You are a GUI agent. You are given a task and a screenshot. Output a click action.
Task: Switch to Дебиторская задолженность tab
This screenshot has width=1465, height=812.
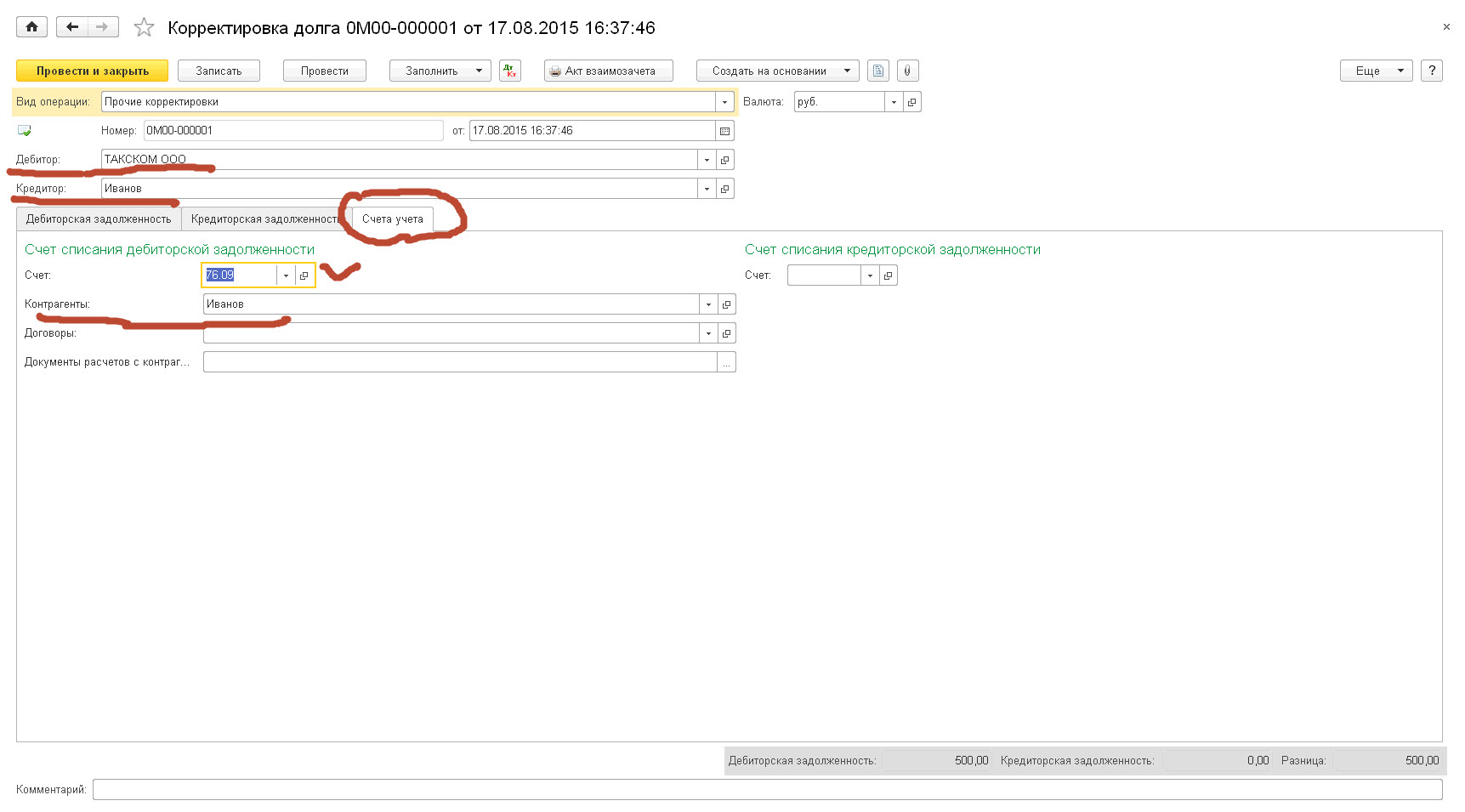[99, 219]
